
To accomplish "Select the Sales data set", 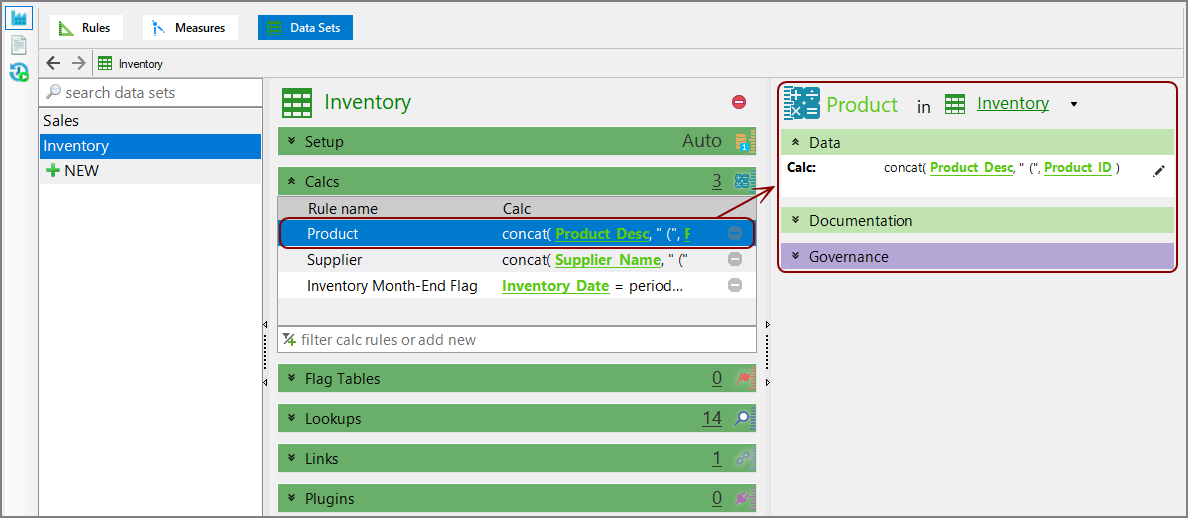I will coord(150,120).
